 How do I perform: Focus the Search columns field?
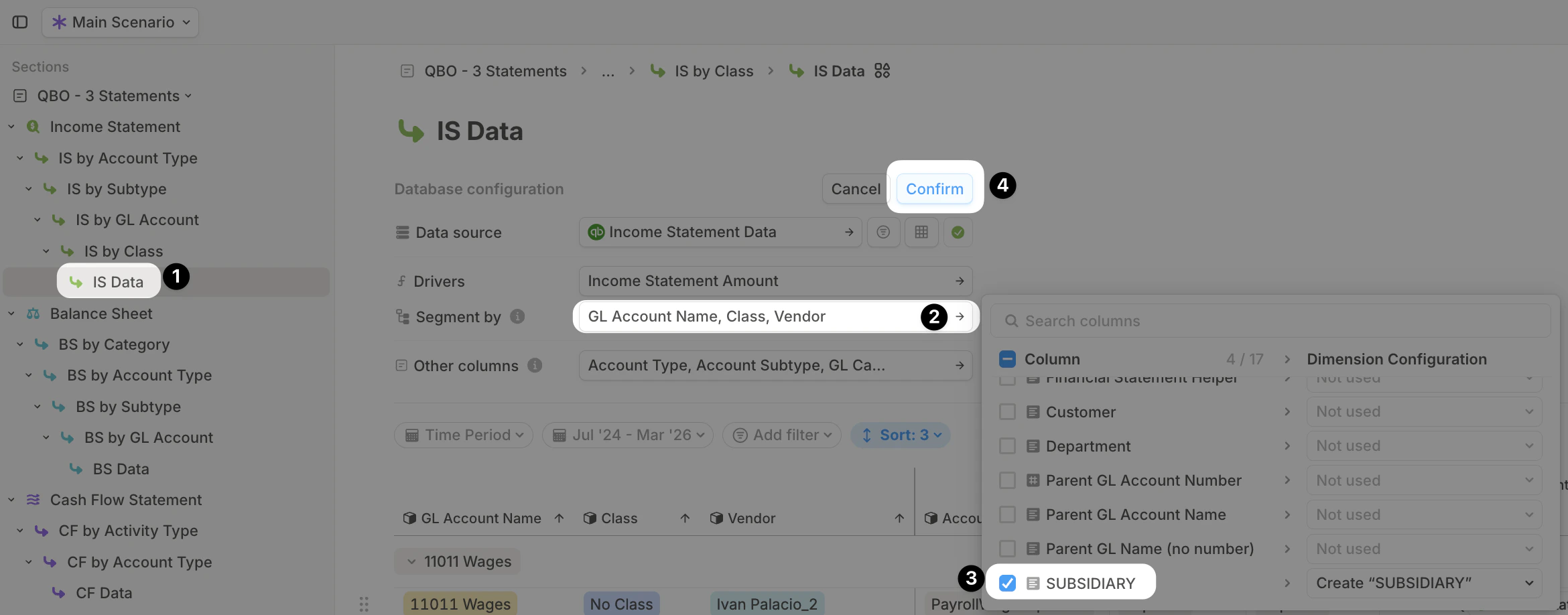[1270, 321]
